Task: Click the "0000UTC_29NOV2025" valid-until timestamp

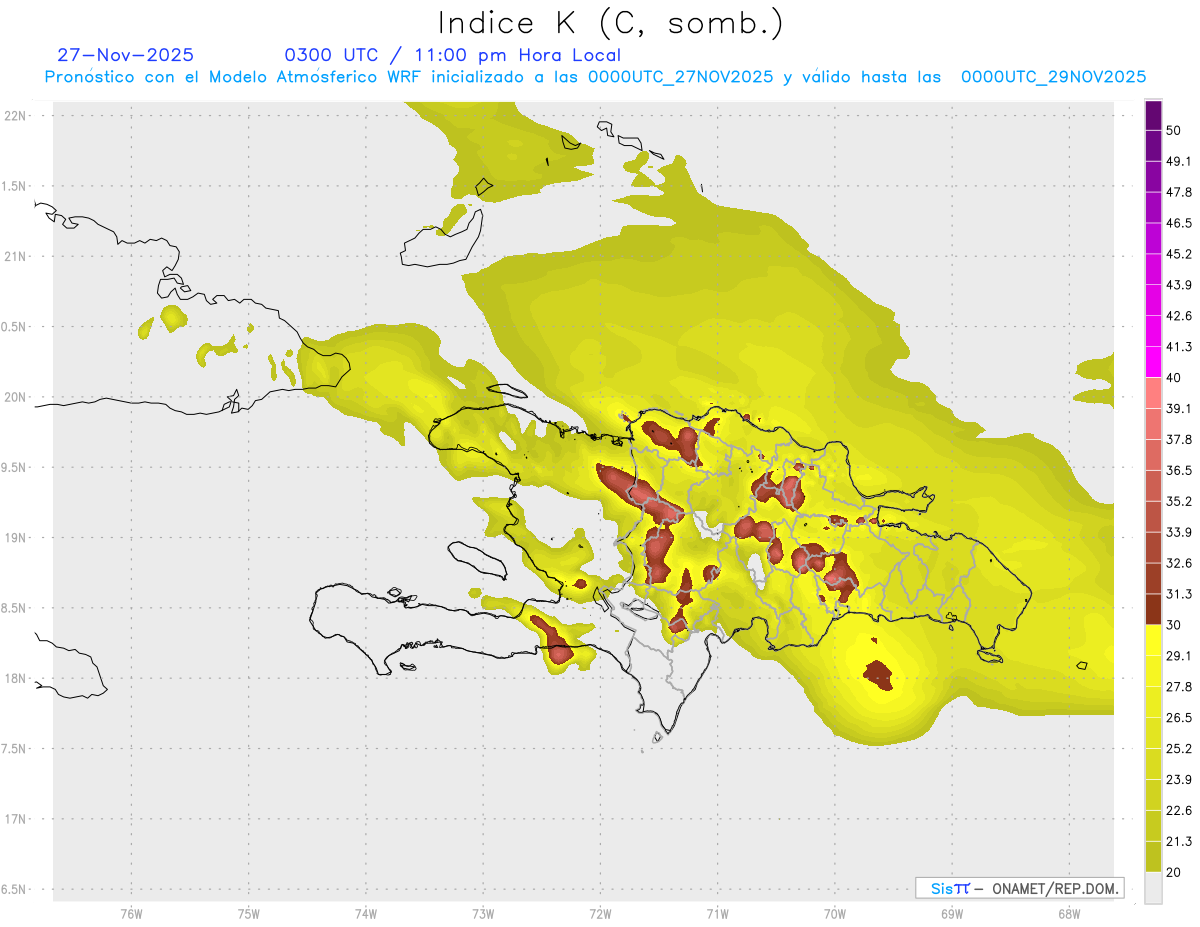Action: click(1053, 77)
